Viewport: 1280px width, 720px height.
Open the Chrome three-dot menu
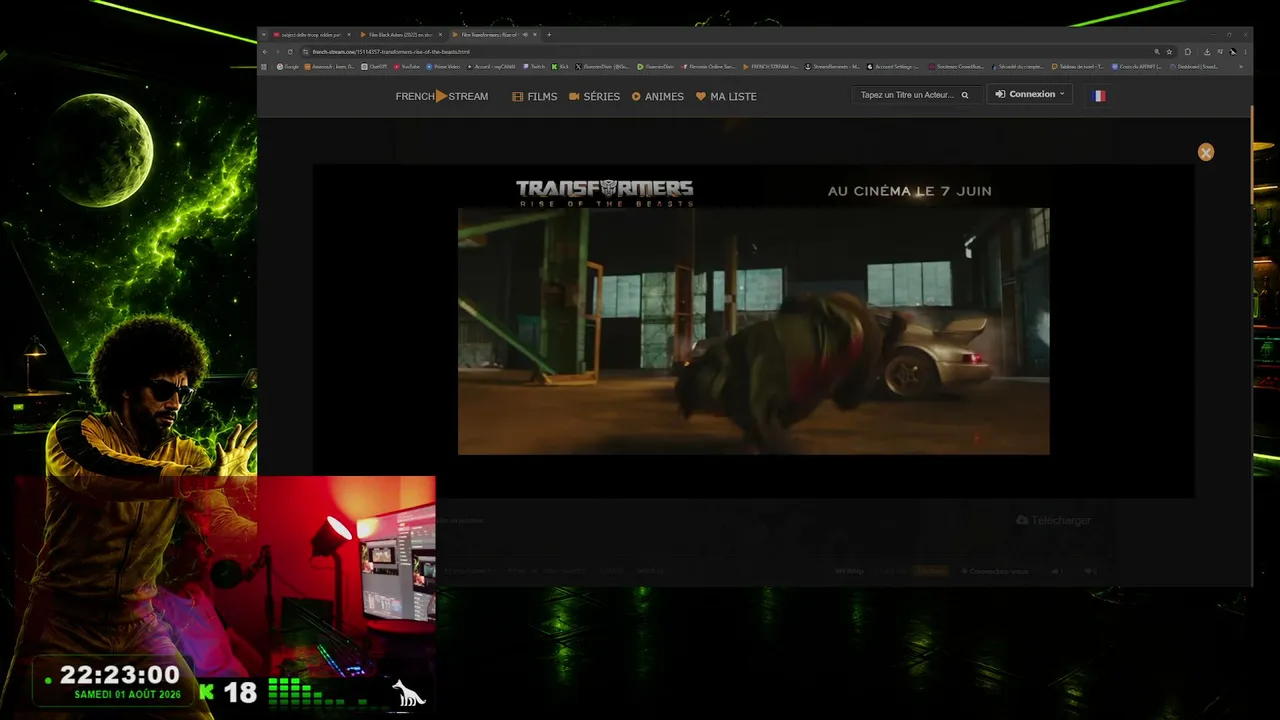coord(1245,52)
